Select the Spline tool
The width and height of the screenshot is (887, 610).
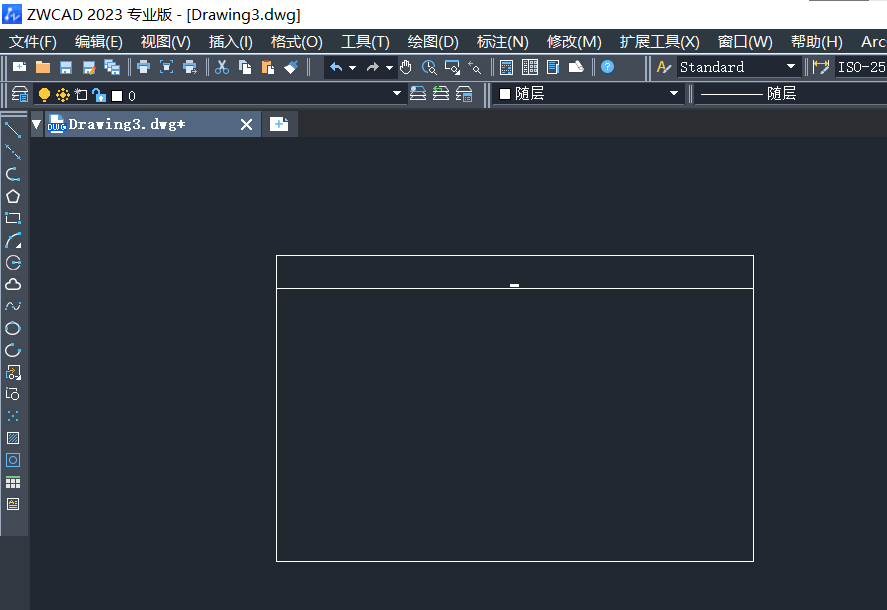point(13,306)
